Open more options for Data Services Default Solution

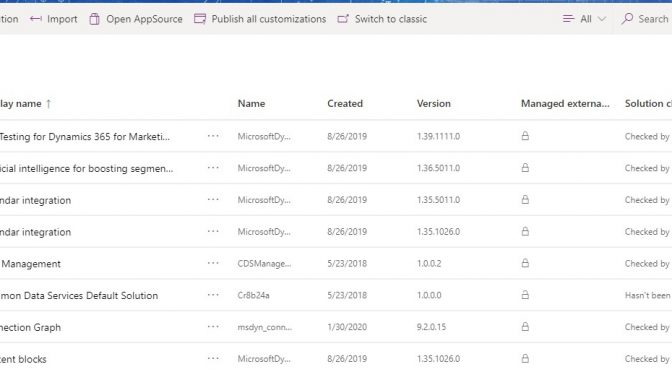(x=213, y=295)
